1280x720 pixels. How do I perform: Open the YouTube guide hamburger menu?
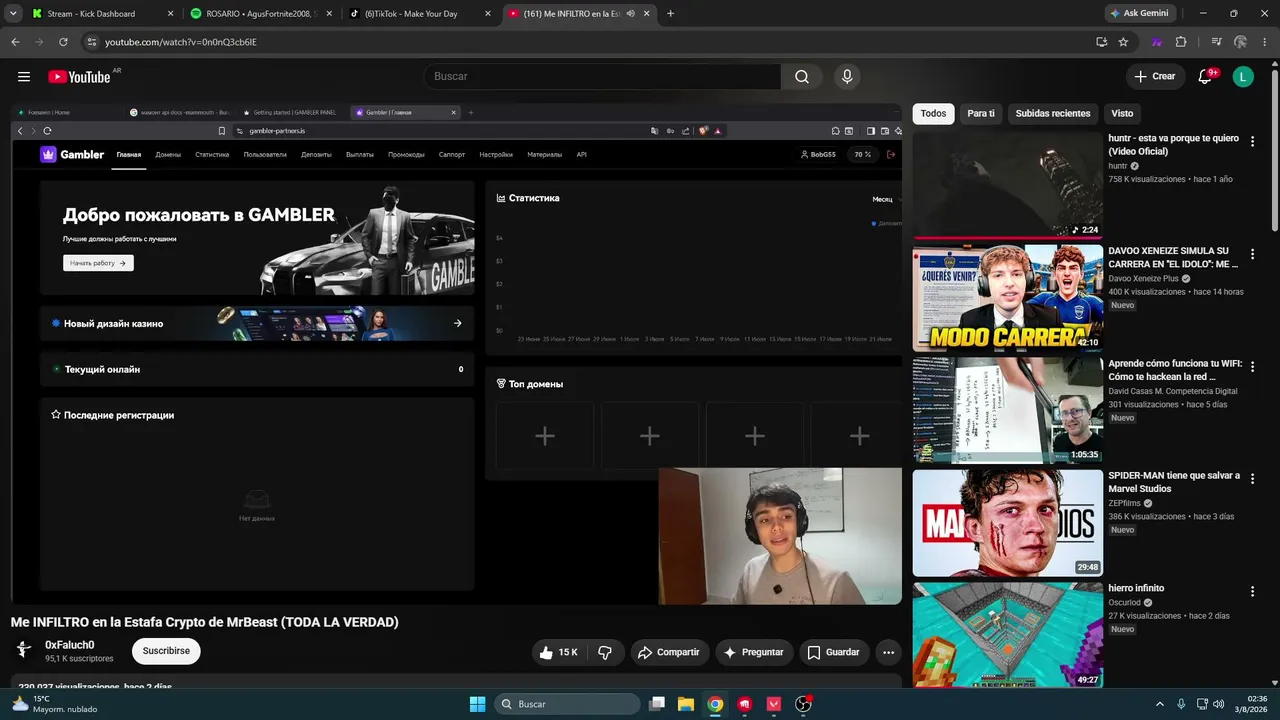click(24, 77)
